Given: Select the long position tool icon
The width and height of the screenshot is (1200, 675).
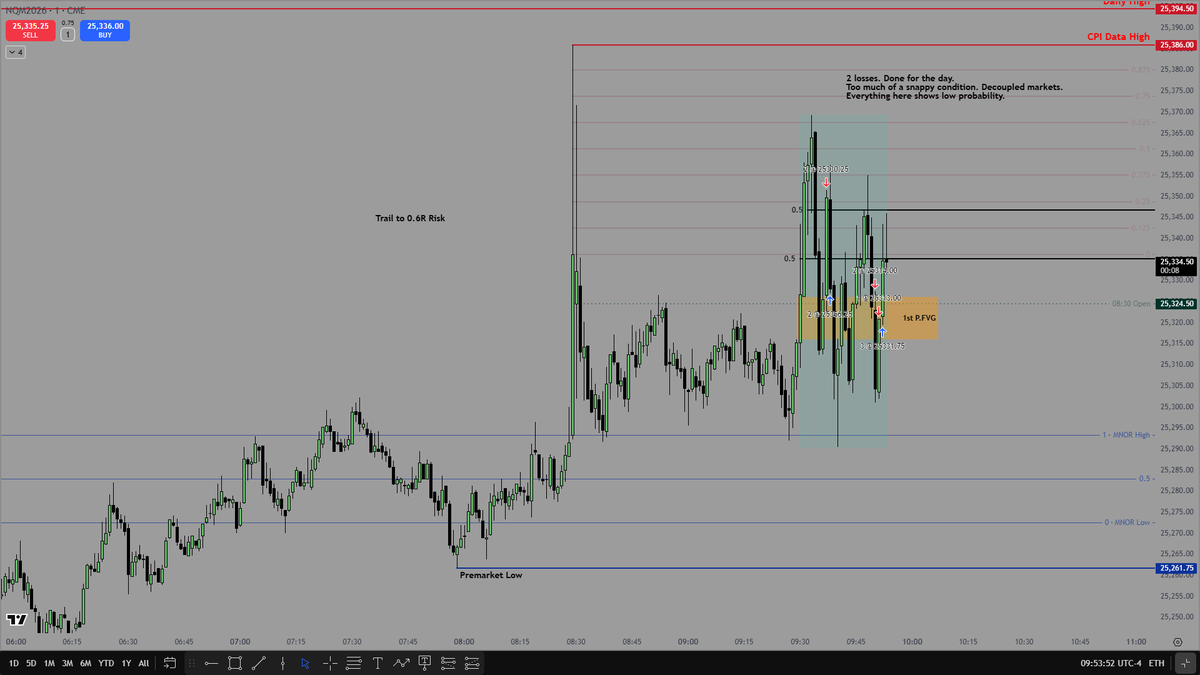Looking at the screenshot, I should click(448, 663).
